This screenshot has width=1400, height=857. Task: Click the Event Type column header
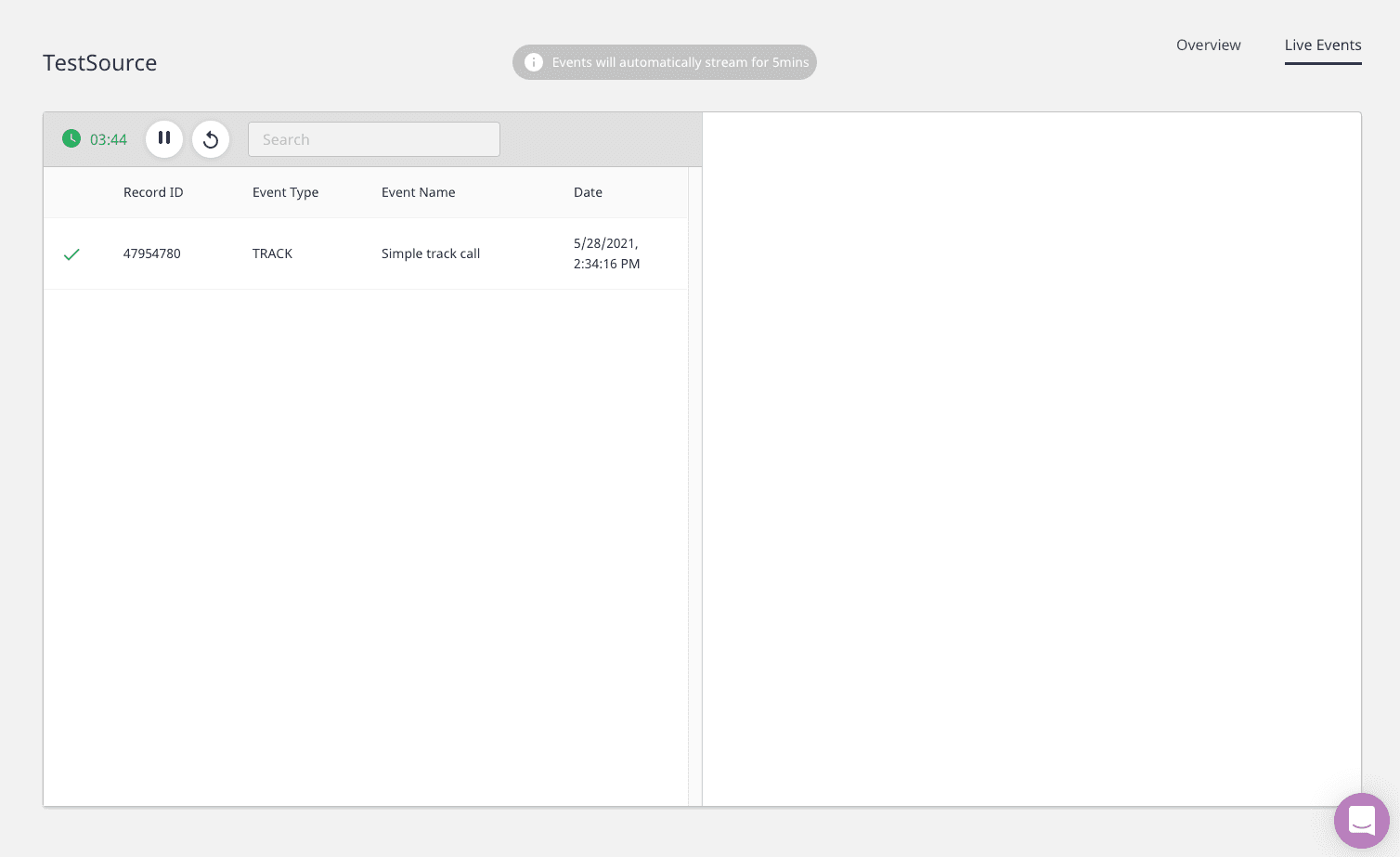tap(285, 192)
